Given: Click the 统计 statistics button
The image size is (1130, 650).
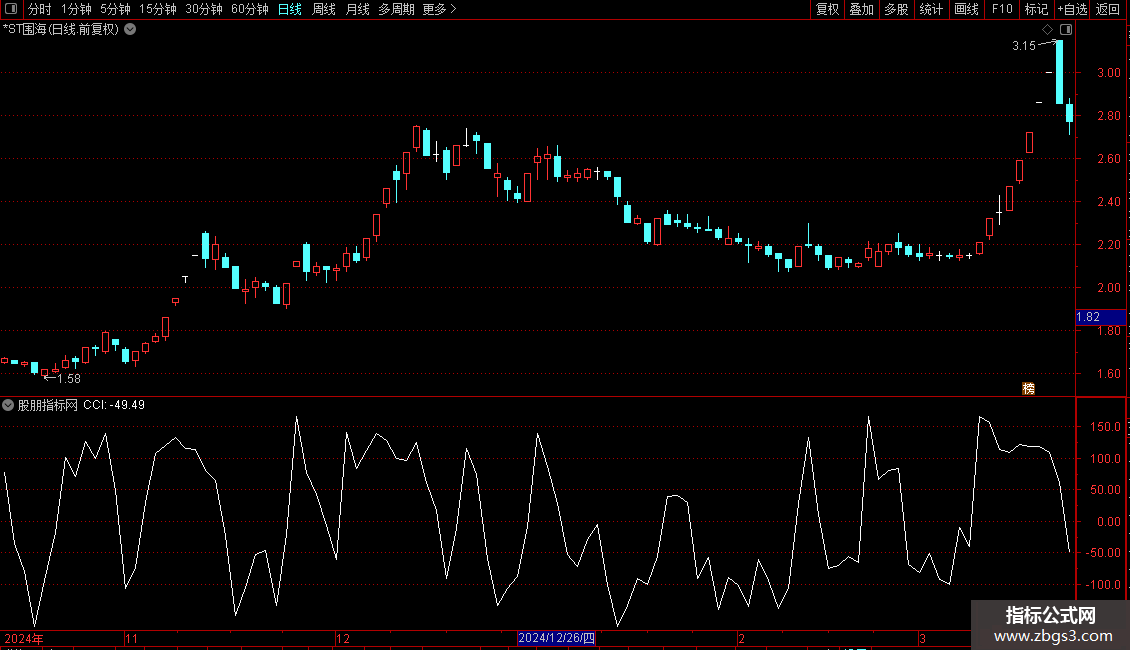Looking at the screenshot, I should pyautogui.click(x=931, y=9).
